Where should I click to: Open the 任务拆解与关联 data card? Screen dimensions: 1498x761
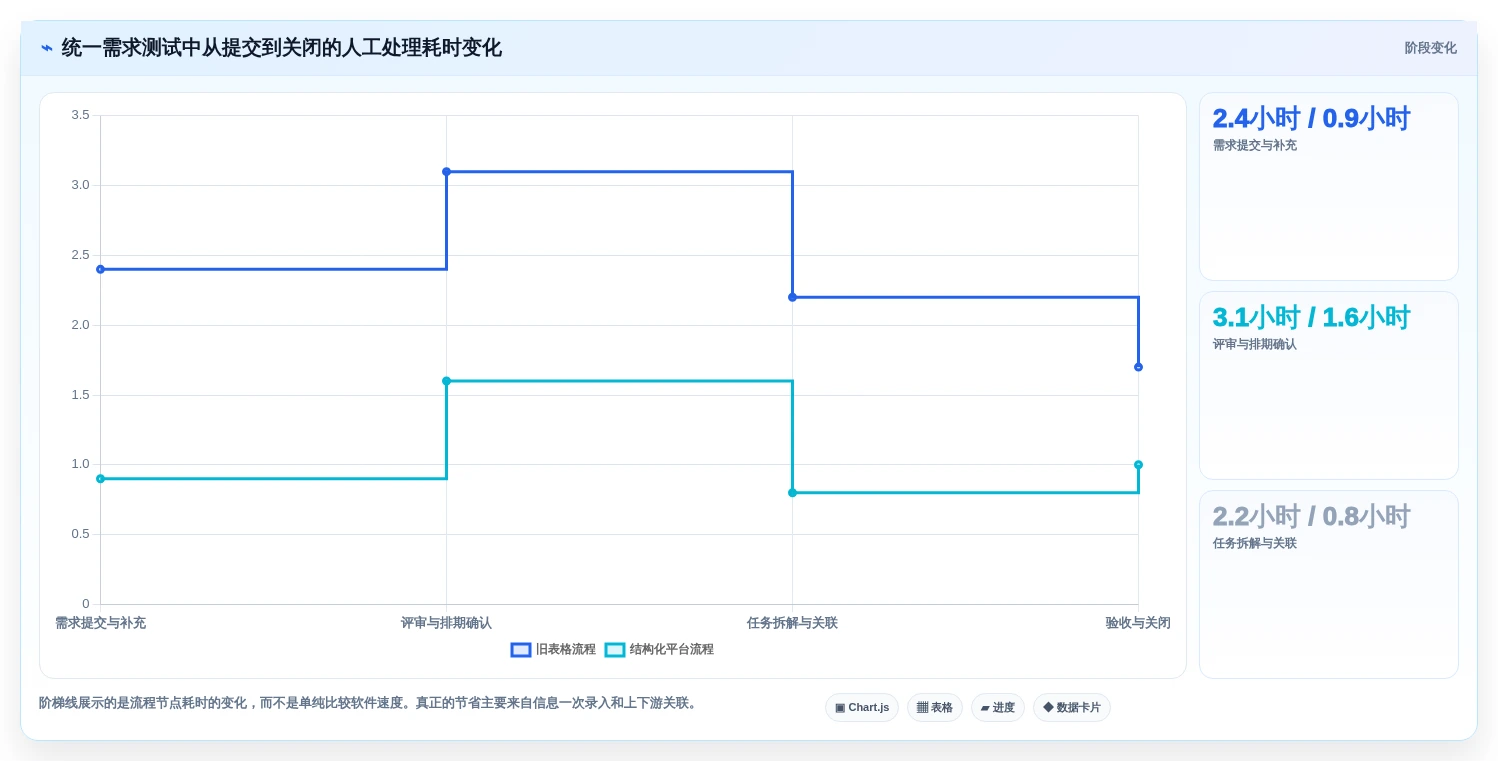[x=1329, y=584]
